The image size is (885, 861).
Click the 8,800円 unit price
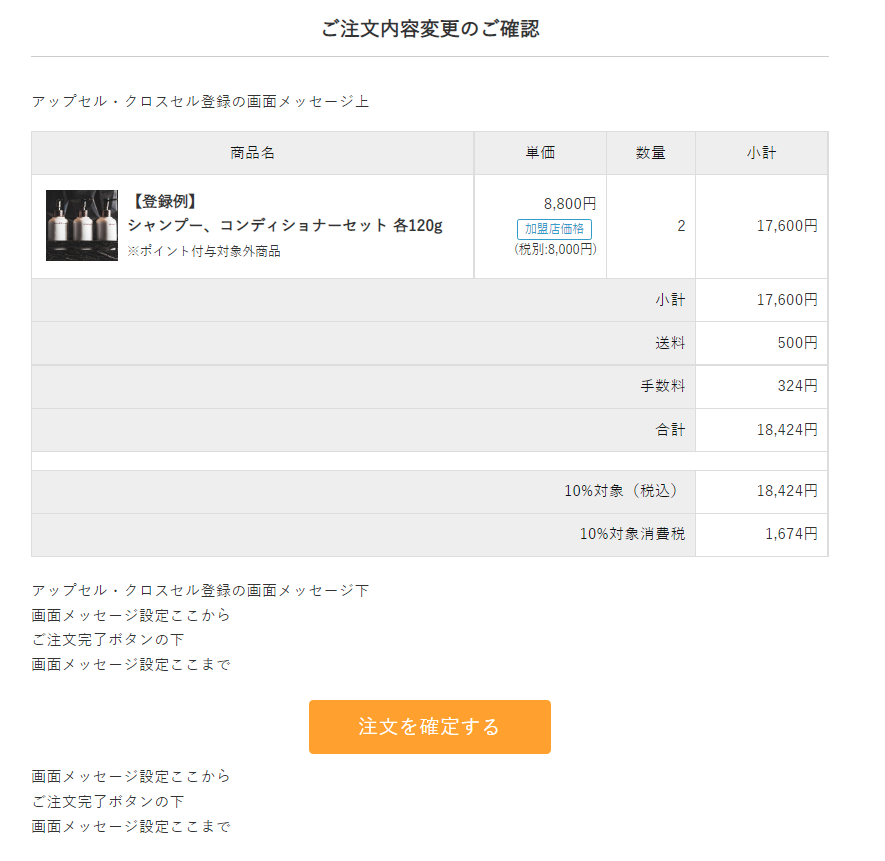point(570,204)
